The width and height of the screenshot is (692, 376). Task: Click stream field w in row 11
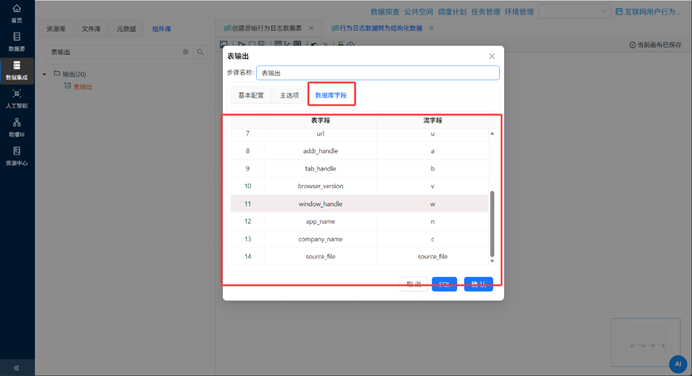click(x=432, y=204)
